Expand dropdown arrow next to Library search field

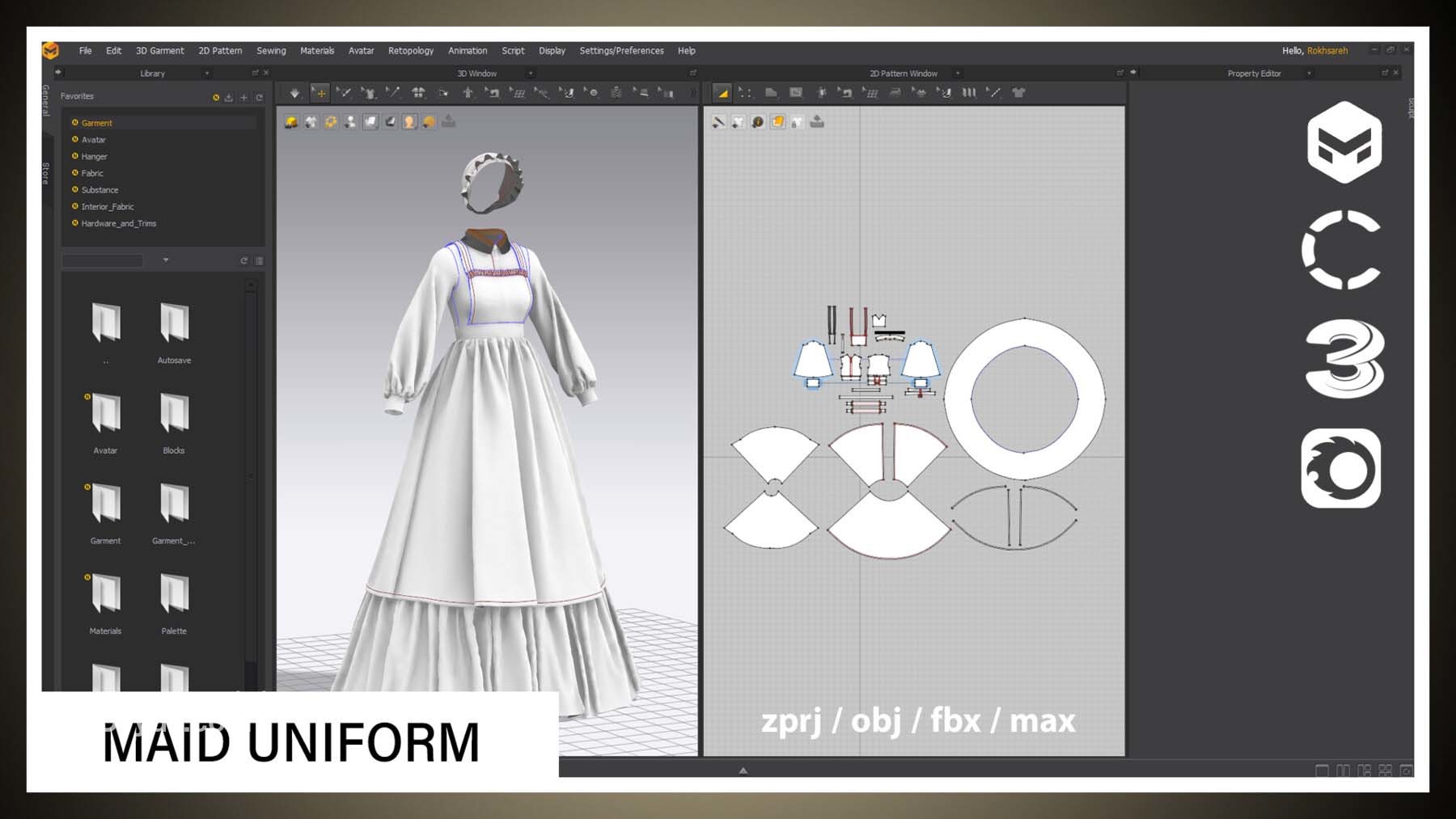pyautogui.click(x=166, y=260)
